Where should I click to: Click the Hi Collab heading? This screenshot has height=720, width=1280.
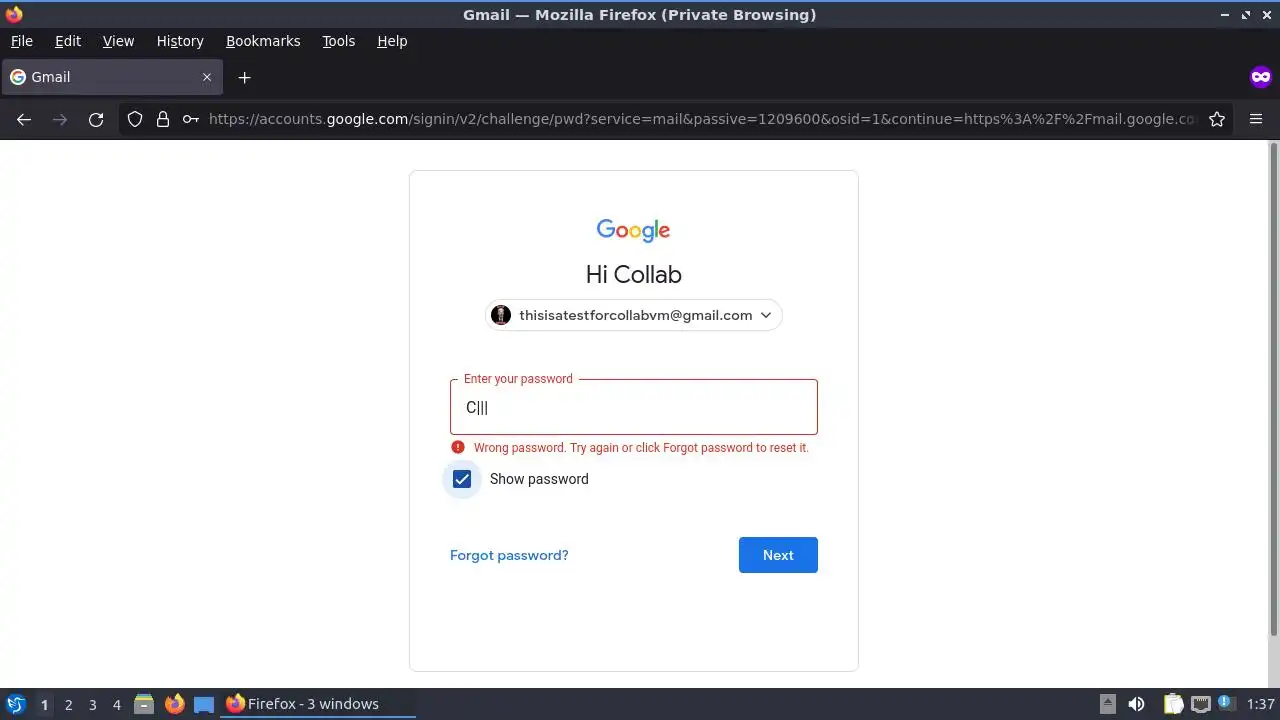pos(633,275)
